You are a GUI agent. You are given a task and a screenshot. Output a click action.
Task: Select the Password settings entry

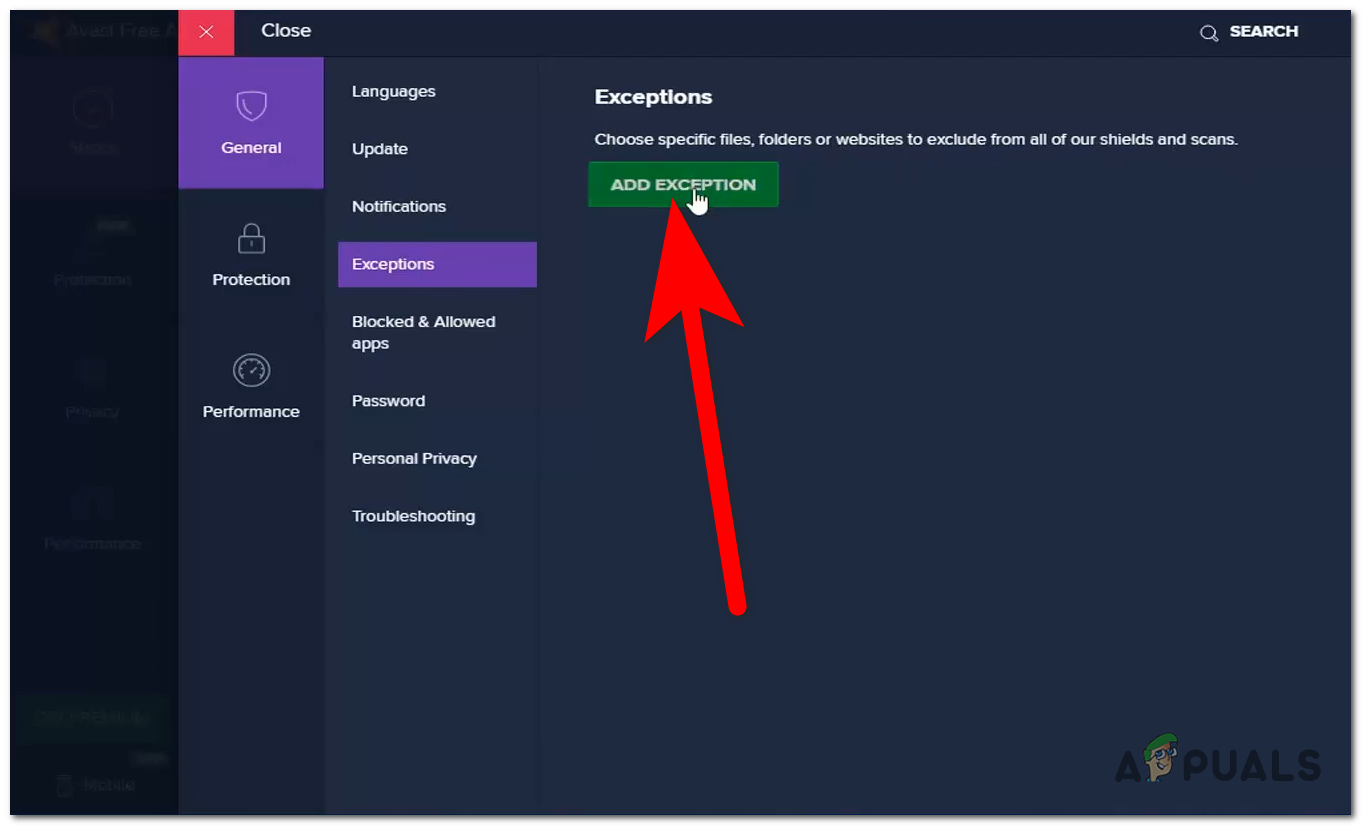click(388, 400)
